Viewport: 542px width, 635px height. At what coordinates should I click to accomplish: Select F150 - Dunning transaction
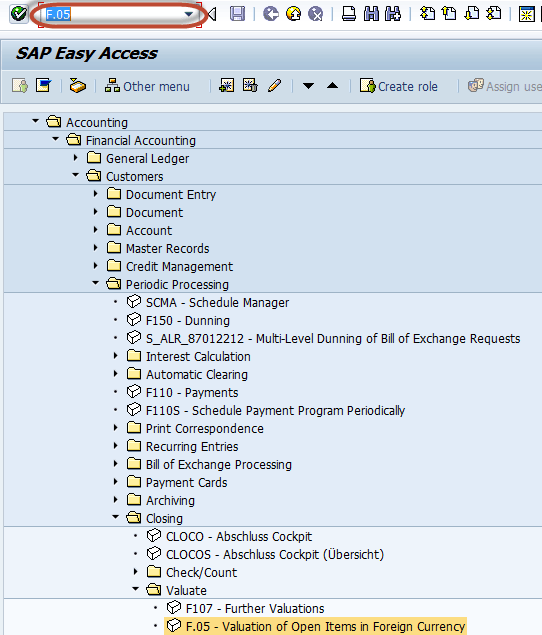pos(188,320)
